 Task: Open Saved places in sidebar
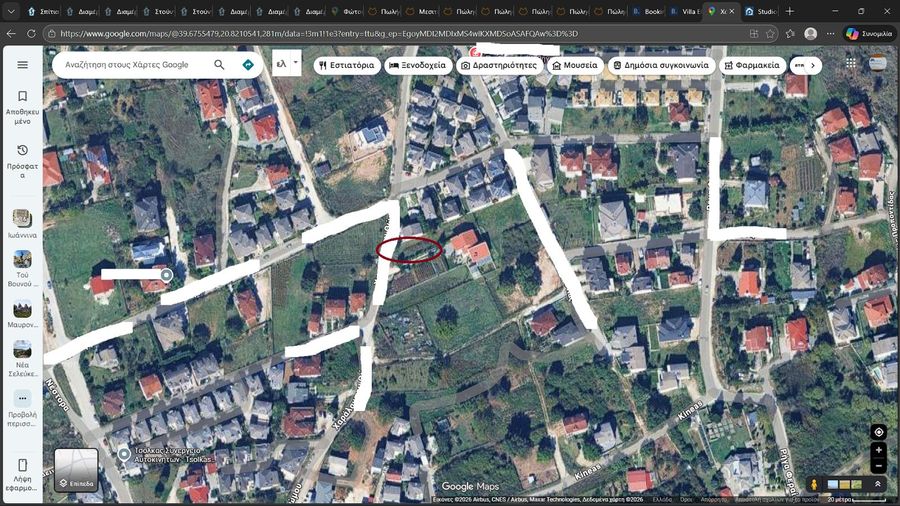pyautogui.click(x=22, y=105)
